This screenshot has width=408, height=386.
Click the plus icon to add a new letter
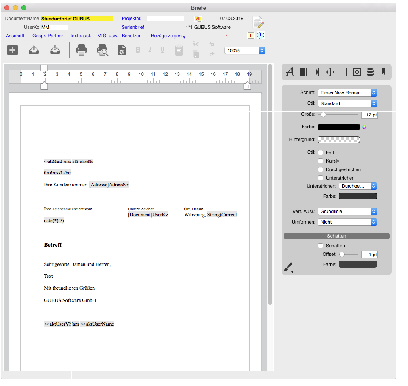pos(13,50)
